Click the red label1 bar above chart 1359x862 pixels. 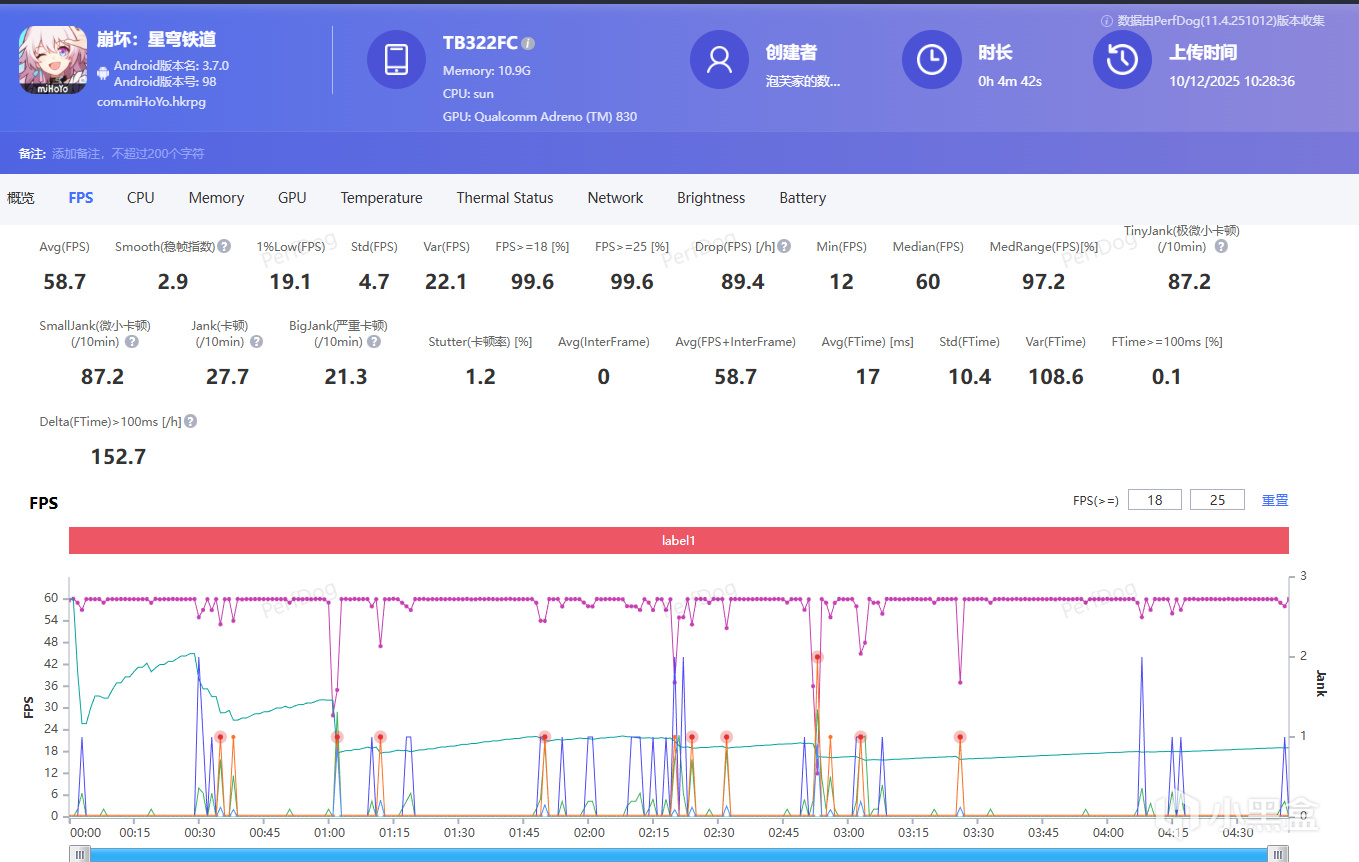pos(678,540)
